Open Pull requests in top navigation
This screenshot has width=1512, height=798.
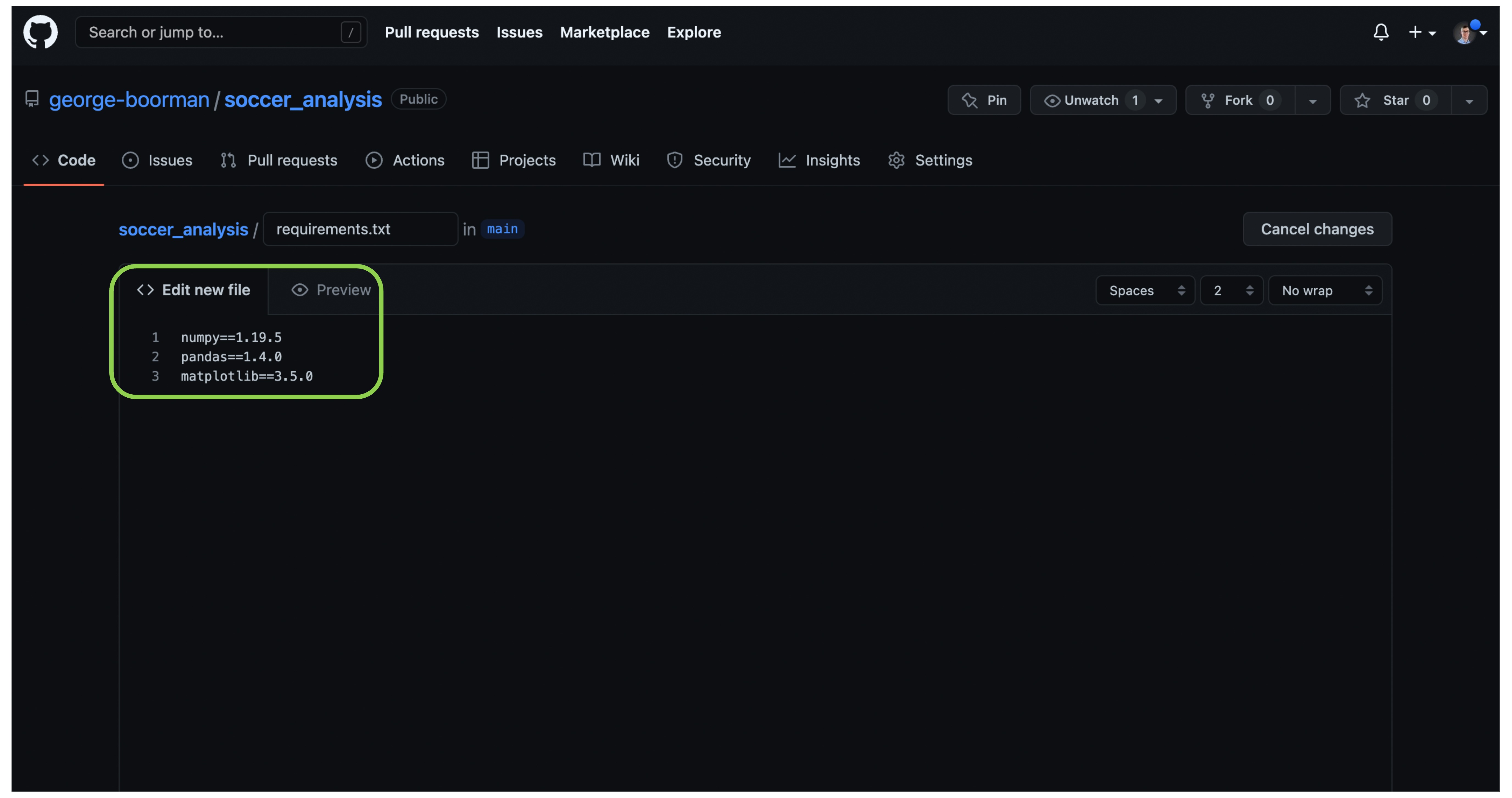click(431, 32)
